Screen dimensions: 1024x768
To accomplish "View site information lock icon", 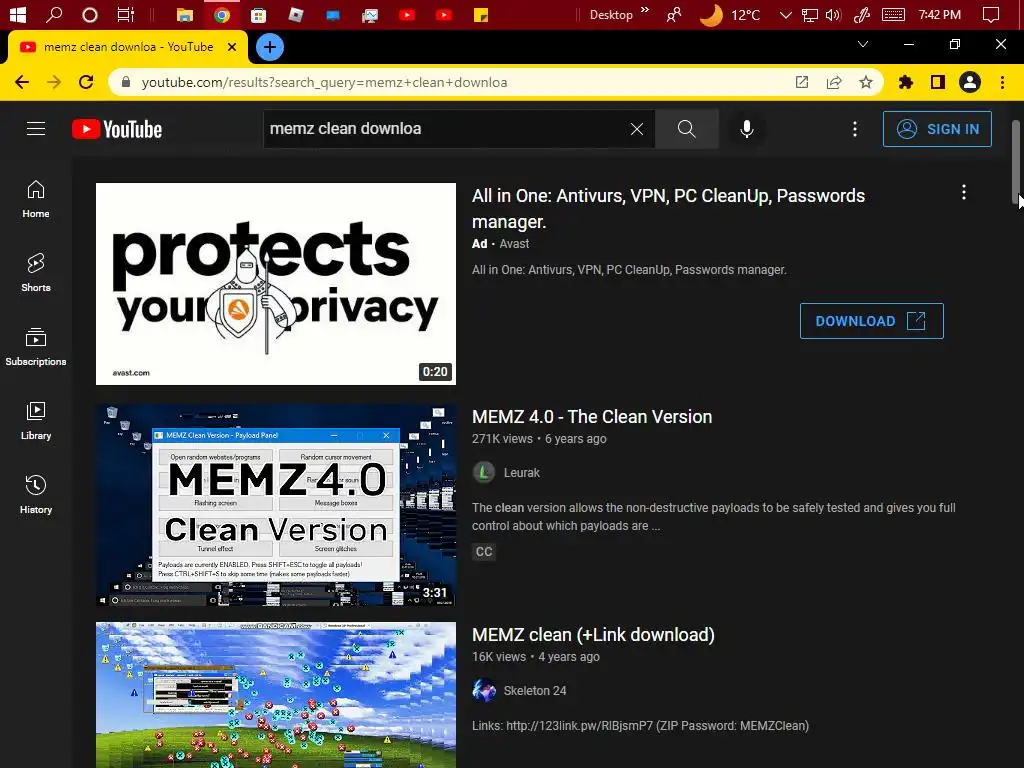I will tap(127, 82).
